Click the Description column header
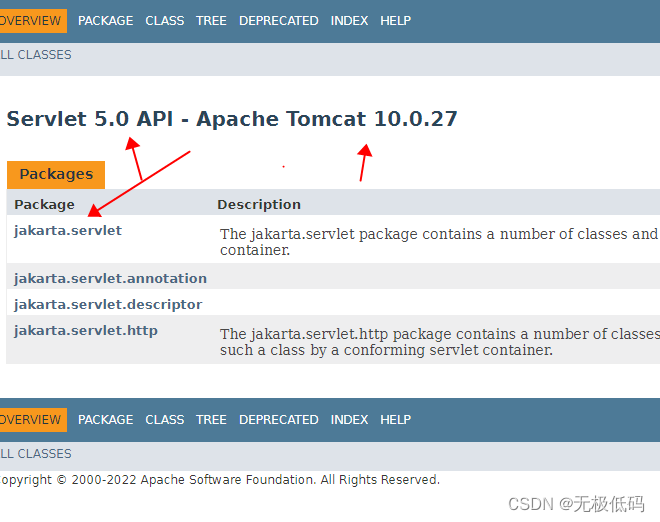Viewport: 660px width, 522px height. click(259, 205)
